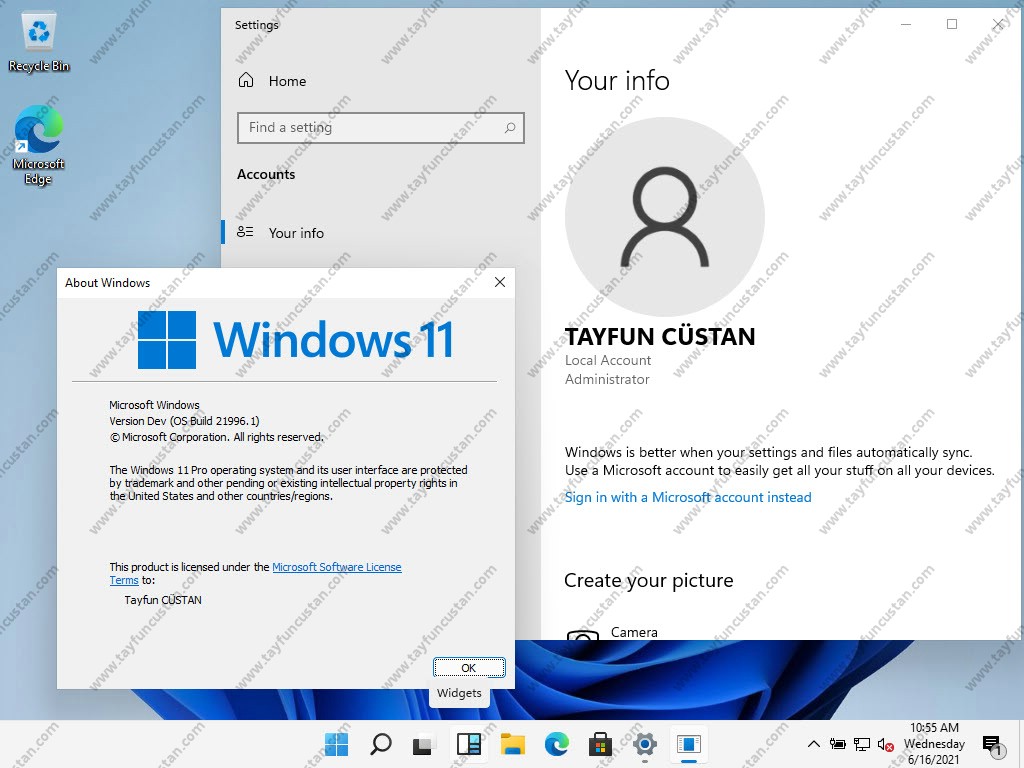This screenshot has height=768, width=1024.
Task: Click the search magnifier in Find a setting
Action: [x=510, y=128]
